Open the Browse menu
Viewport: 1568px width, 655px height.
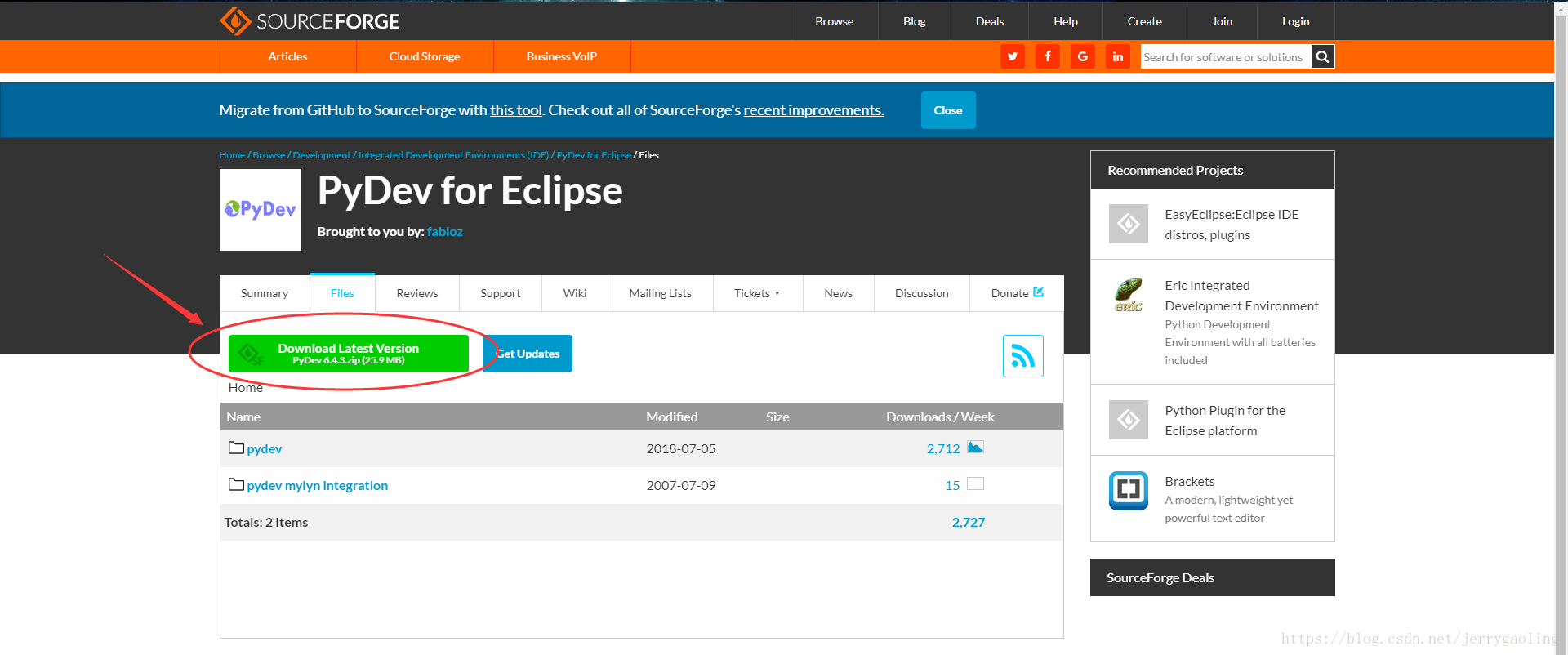tap(834, 21)
